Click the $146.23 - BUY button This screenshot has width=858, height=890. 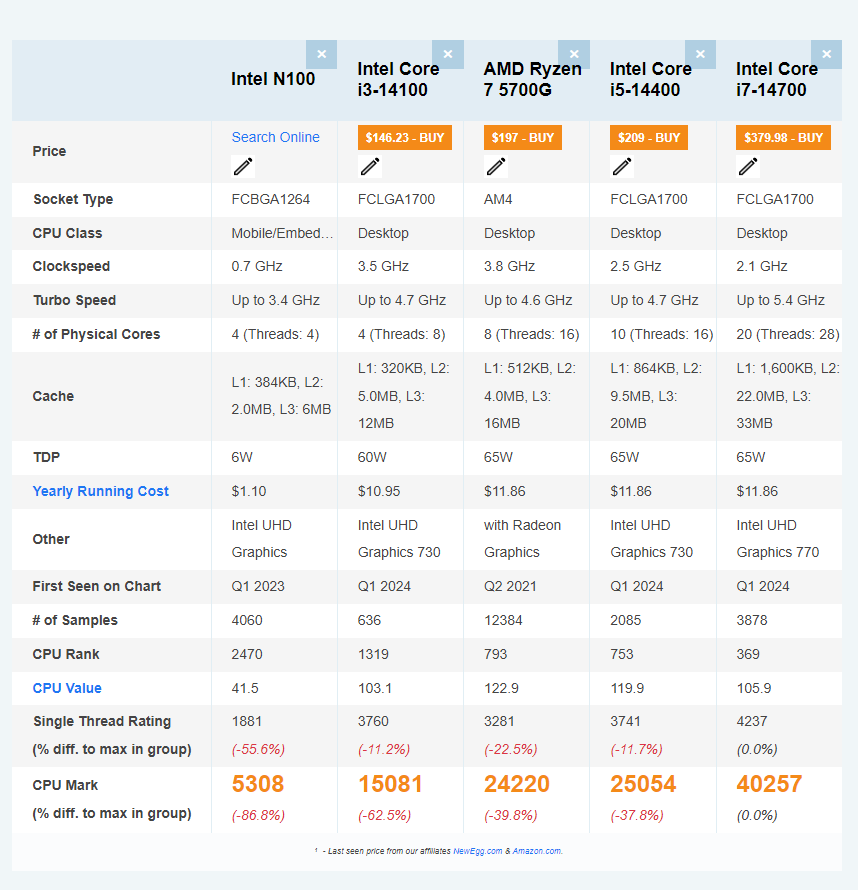point(405,137)
